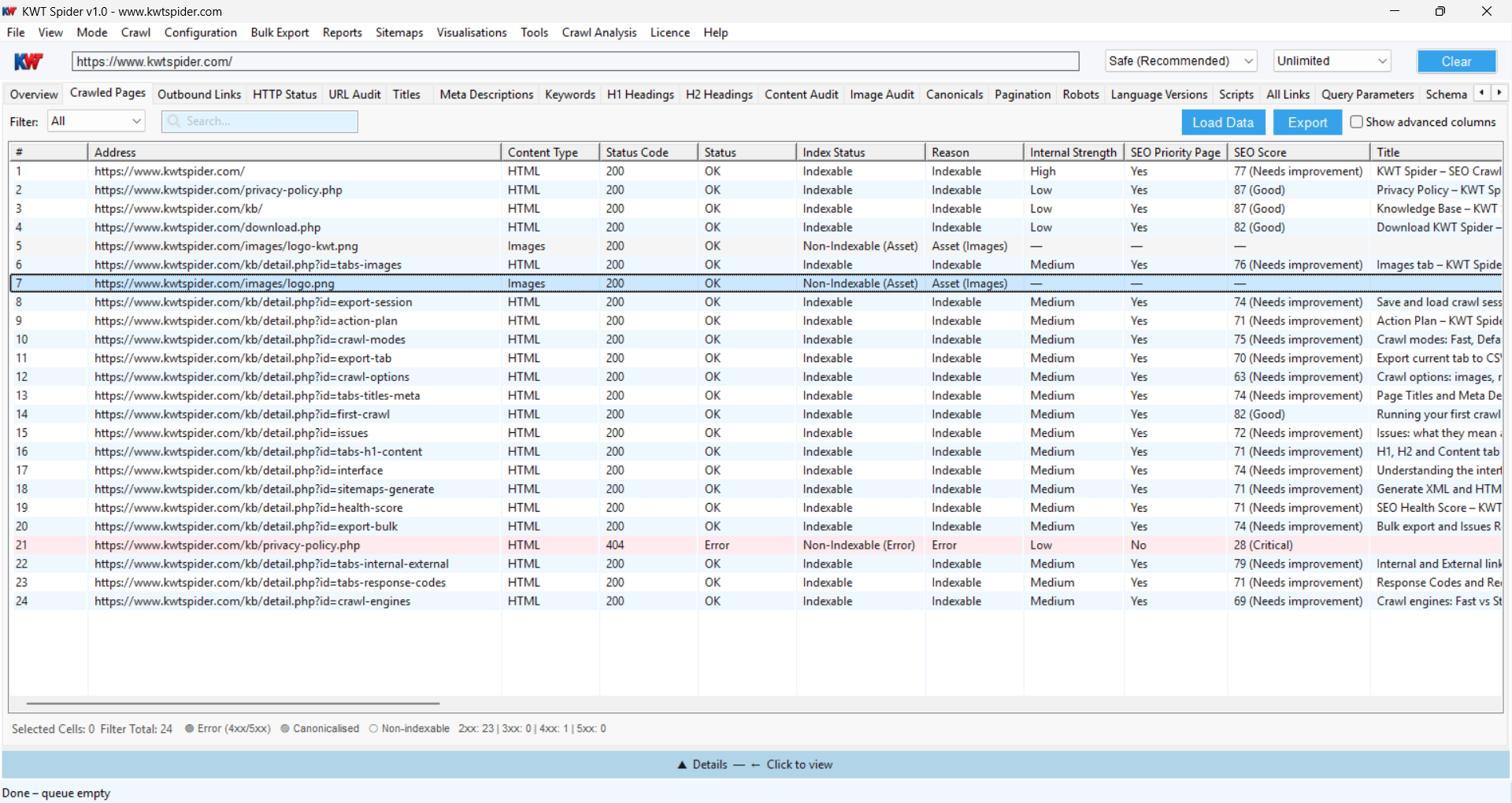Click the KWT logo beside the address bar

[28, 61]
